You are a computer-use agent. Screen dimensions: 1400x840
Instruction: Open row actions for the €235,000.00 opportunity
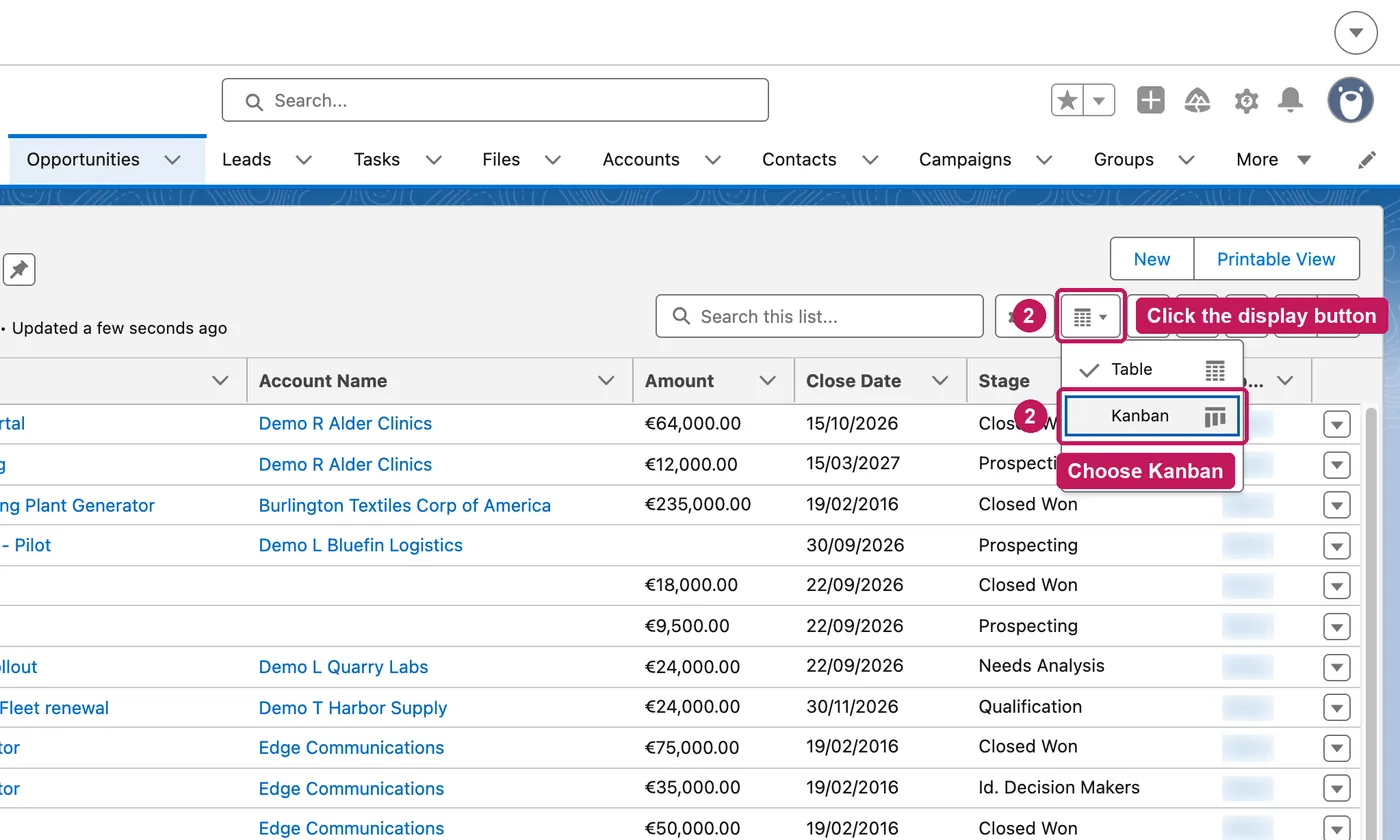point(1337,505)
